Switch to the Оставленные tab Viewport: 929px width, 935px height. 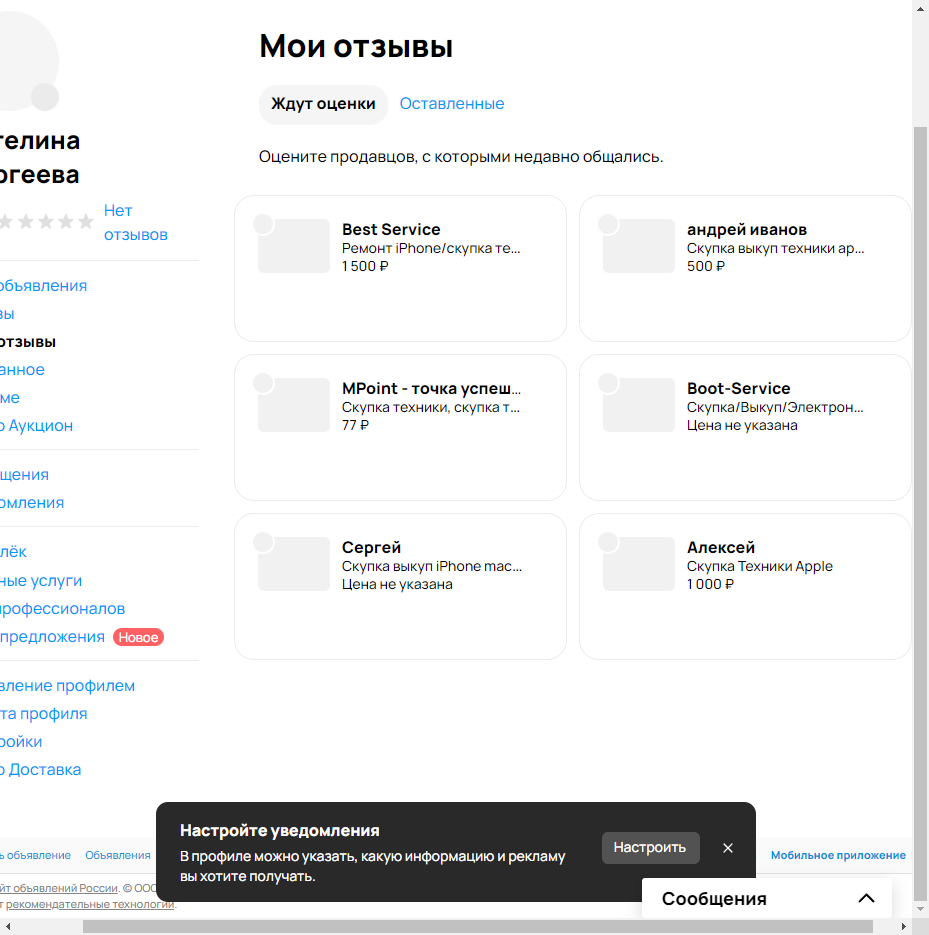[451, 104]
